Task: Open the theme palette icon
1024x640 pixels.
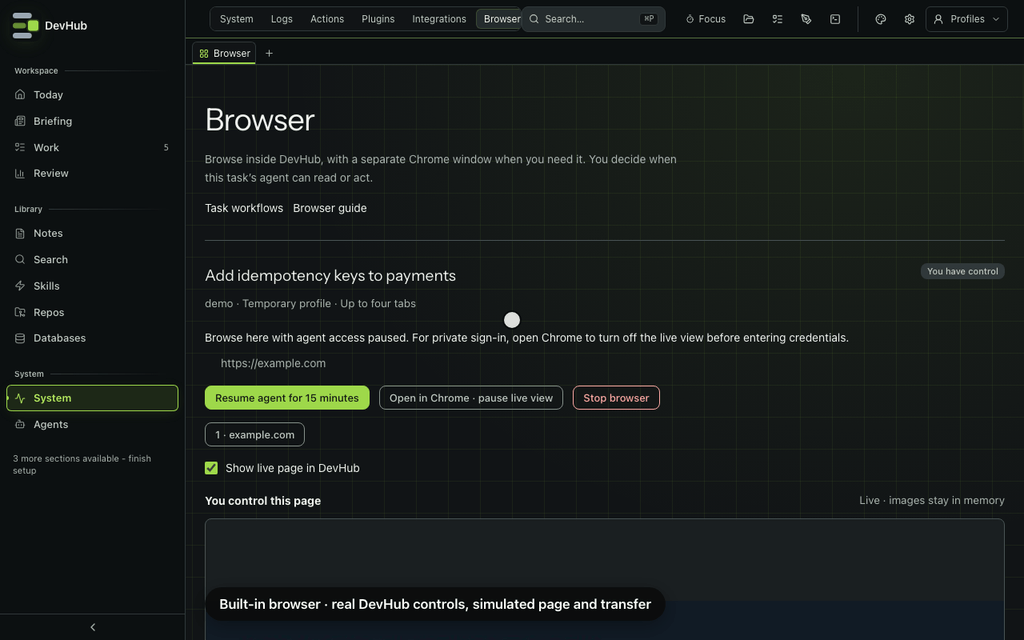Action: click(x=880, y=19)
